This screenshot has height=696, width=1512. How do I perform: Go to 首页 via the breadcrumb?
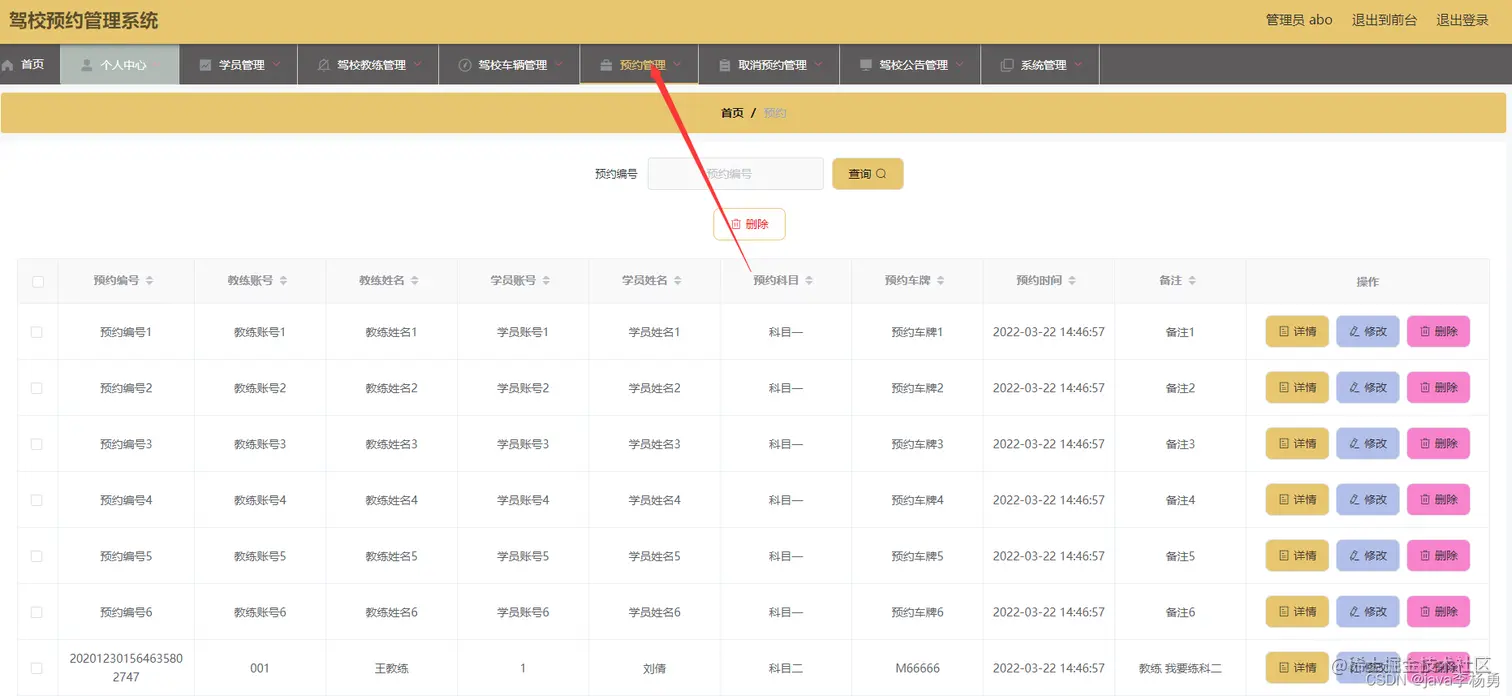[x=732, y=113]
